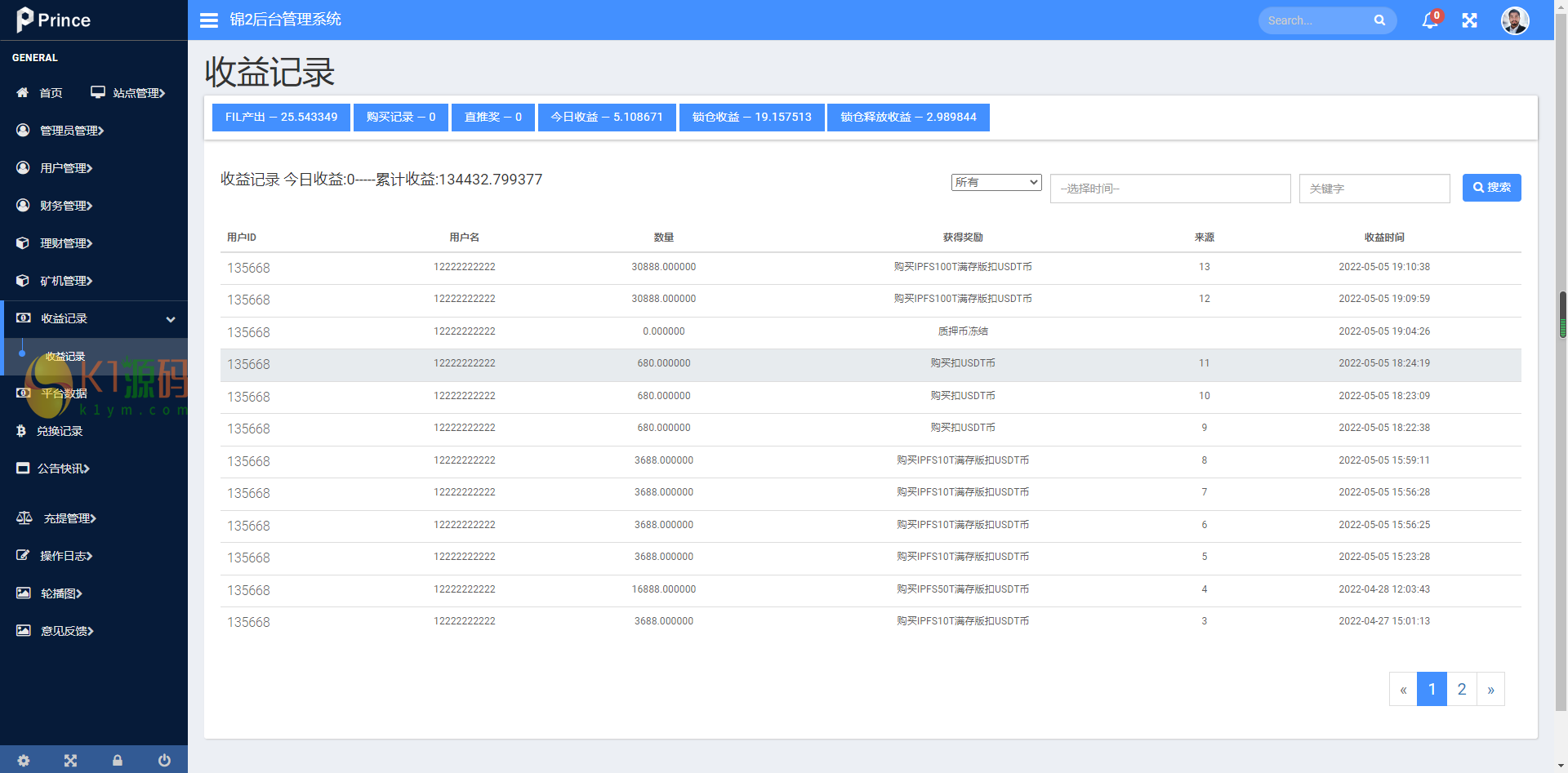Expand the 财务管理 sidebar menu

tap(66, 206)
